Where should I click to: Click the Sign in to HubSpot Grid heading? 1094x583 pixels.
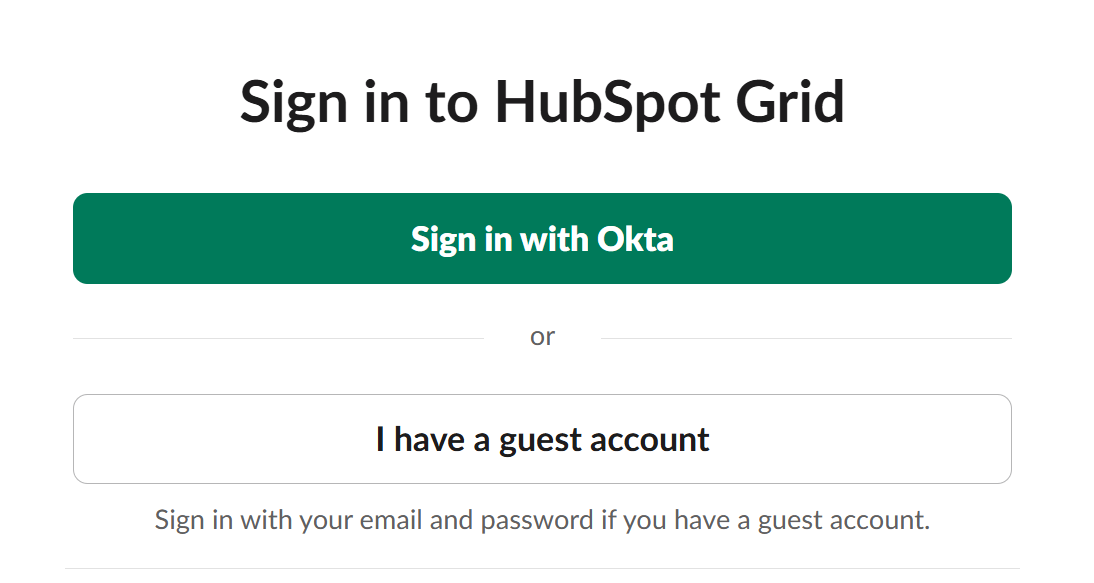541,100
